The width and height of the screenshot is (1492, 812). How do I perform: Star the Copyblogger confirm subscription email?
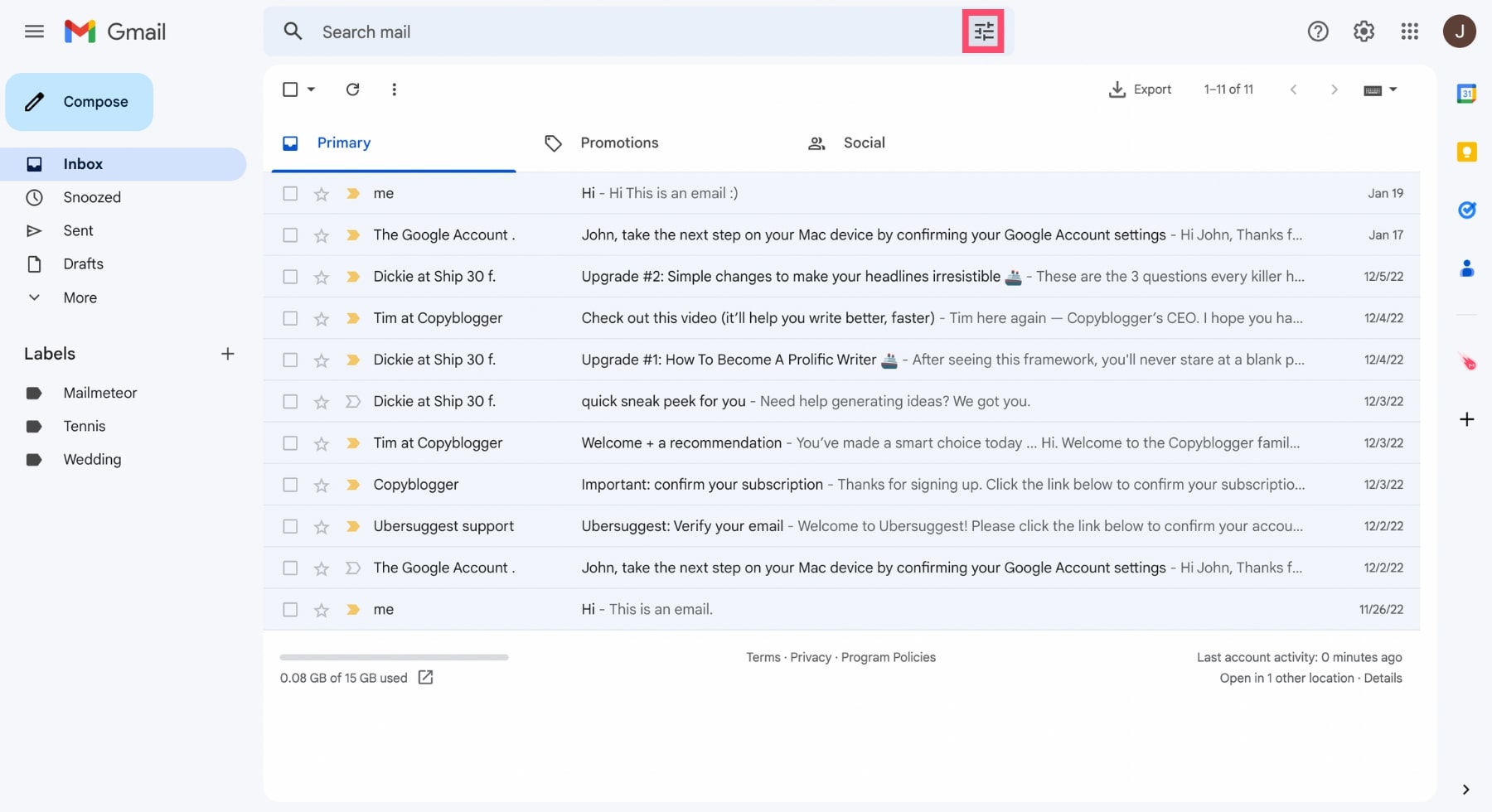pos(322,486)
